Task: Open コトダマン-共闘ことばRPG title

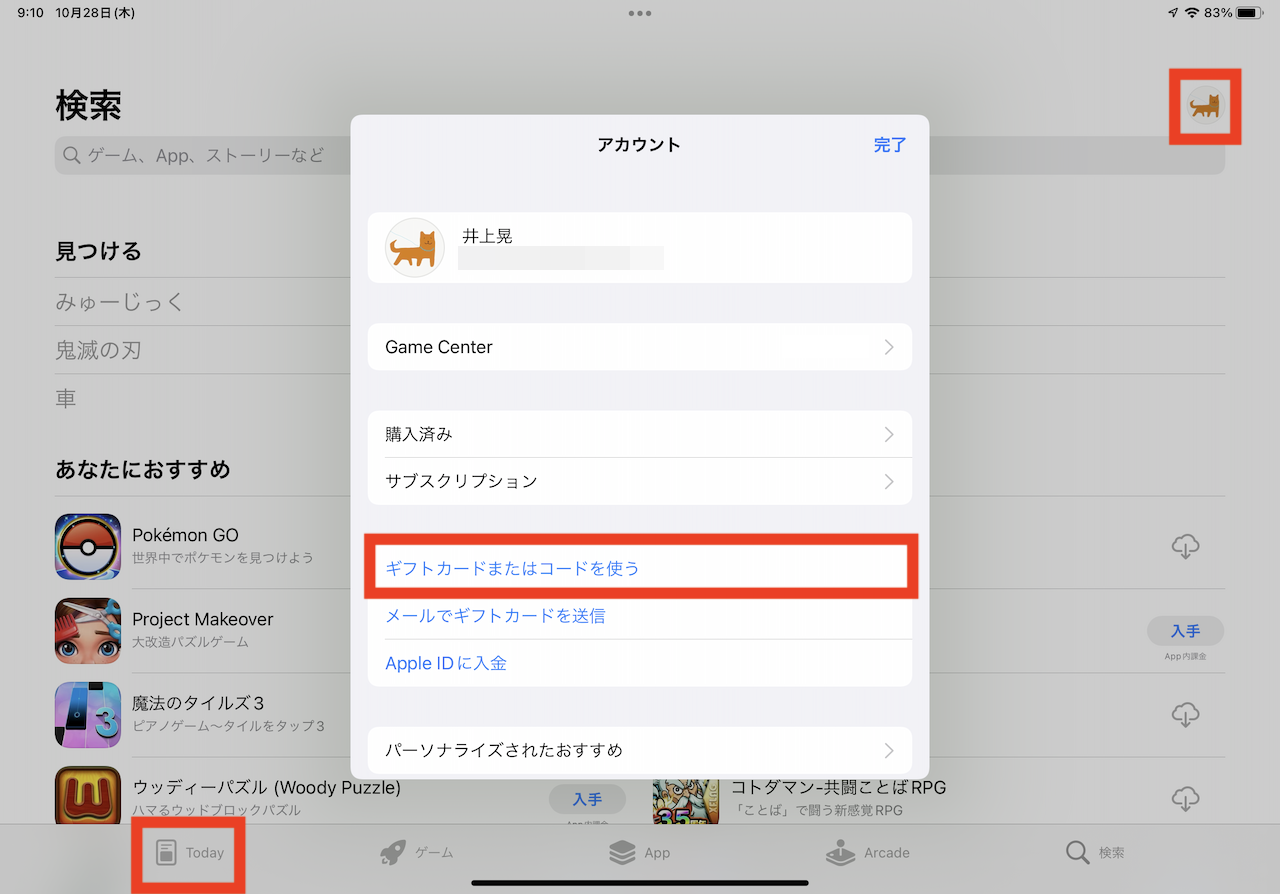Action: coord(838,787)
